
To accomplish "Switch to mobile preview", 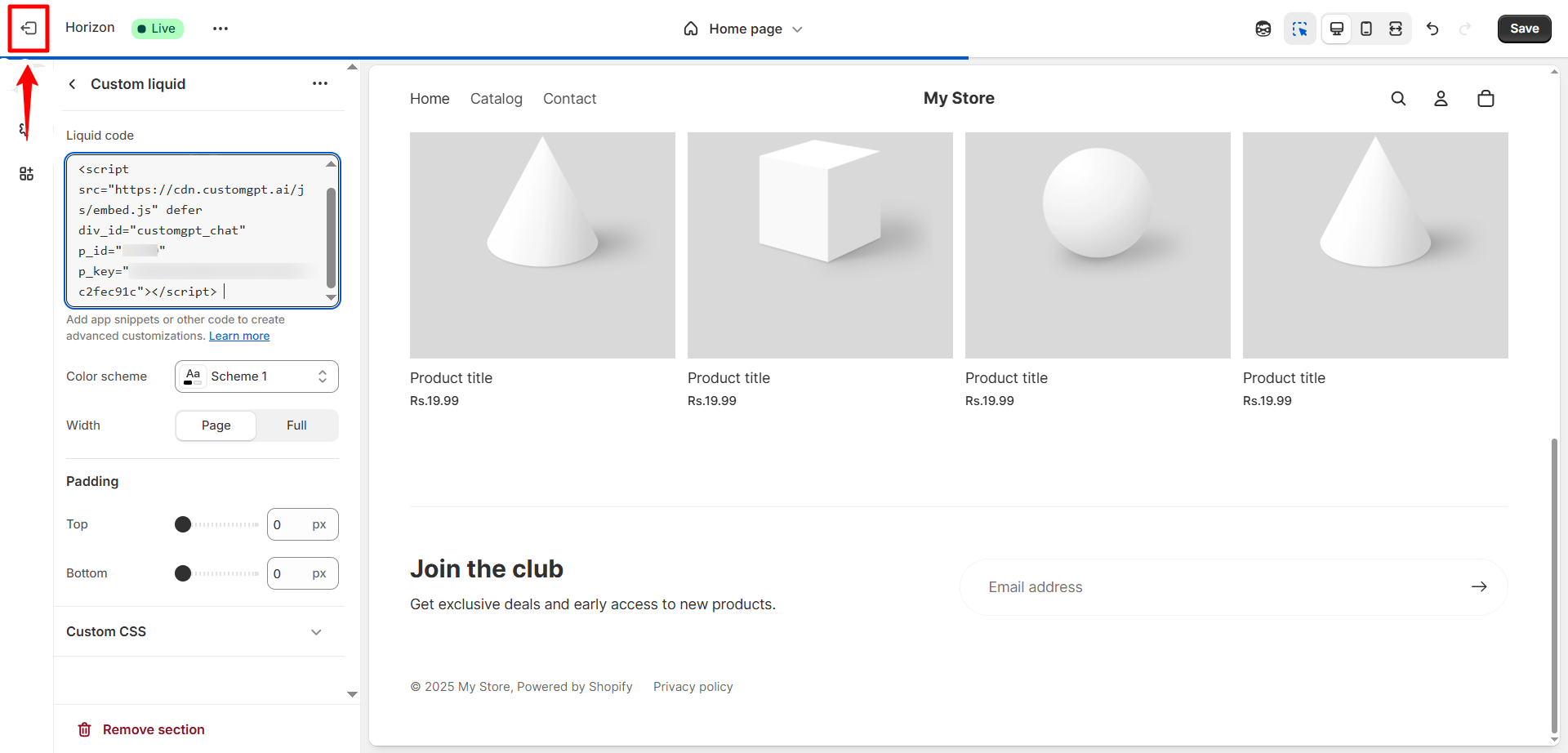I will (1366, 29).
